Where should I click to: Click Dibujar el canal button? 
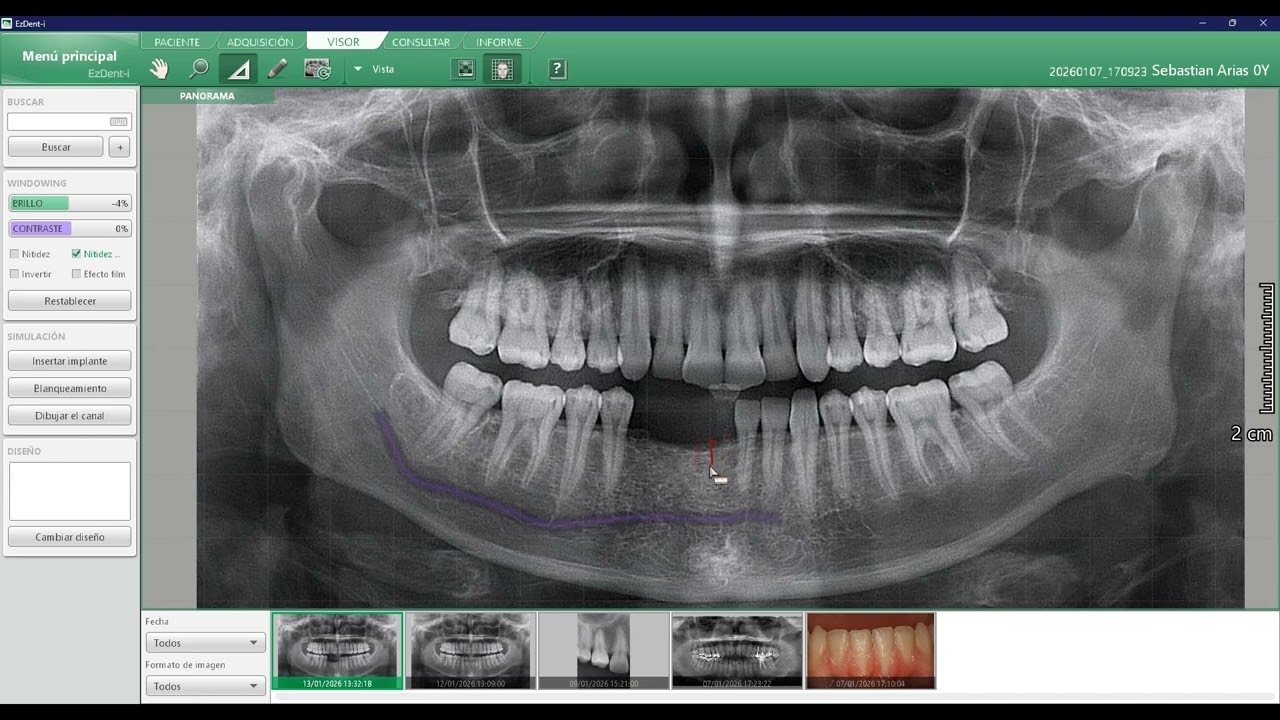point(70,415)
